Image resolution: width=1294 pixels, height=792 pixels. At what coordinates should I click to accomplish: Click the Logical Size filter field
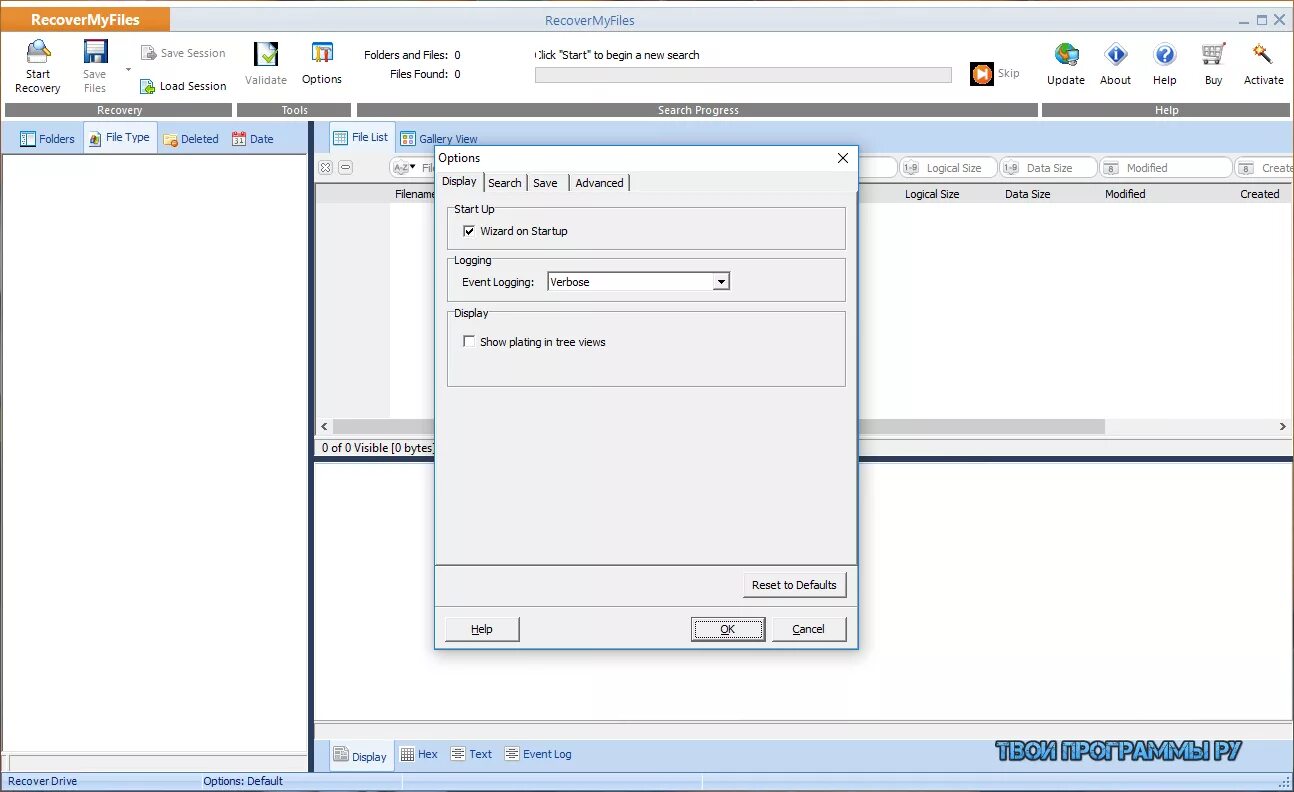click(948, 168)
